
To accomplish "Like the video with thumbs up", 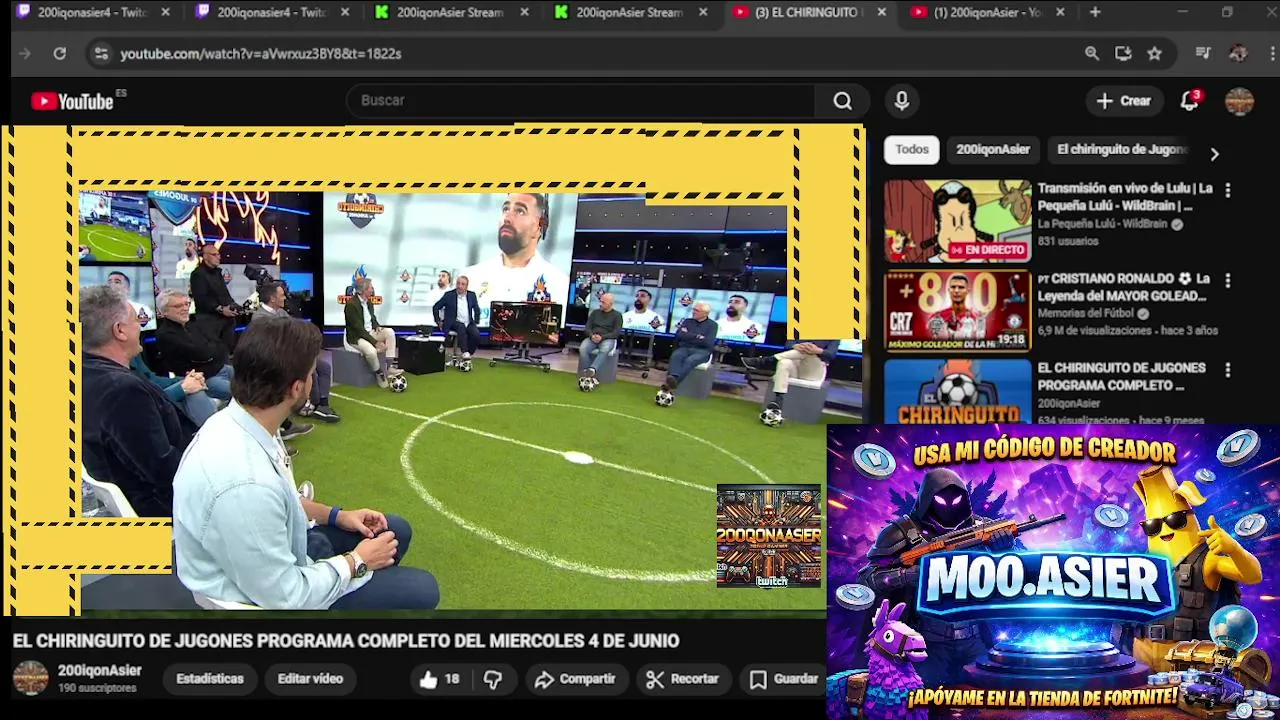I will coord(438,679).
